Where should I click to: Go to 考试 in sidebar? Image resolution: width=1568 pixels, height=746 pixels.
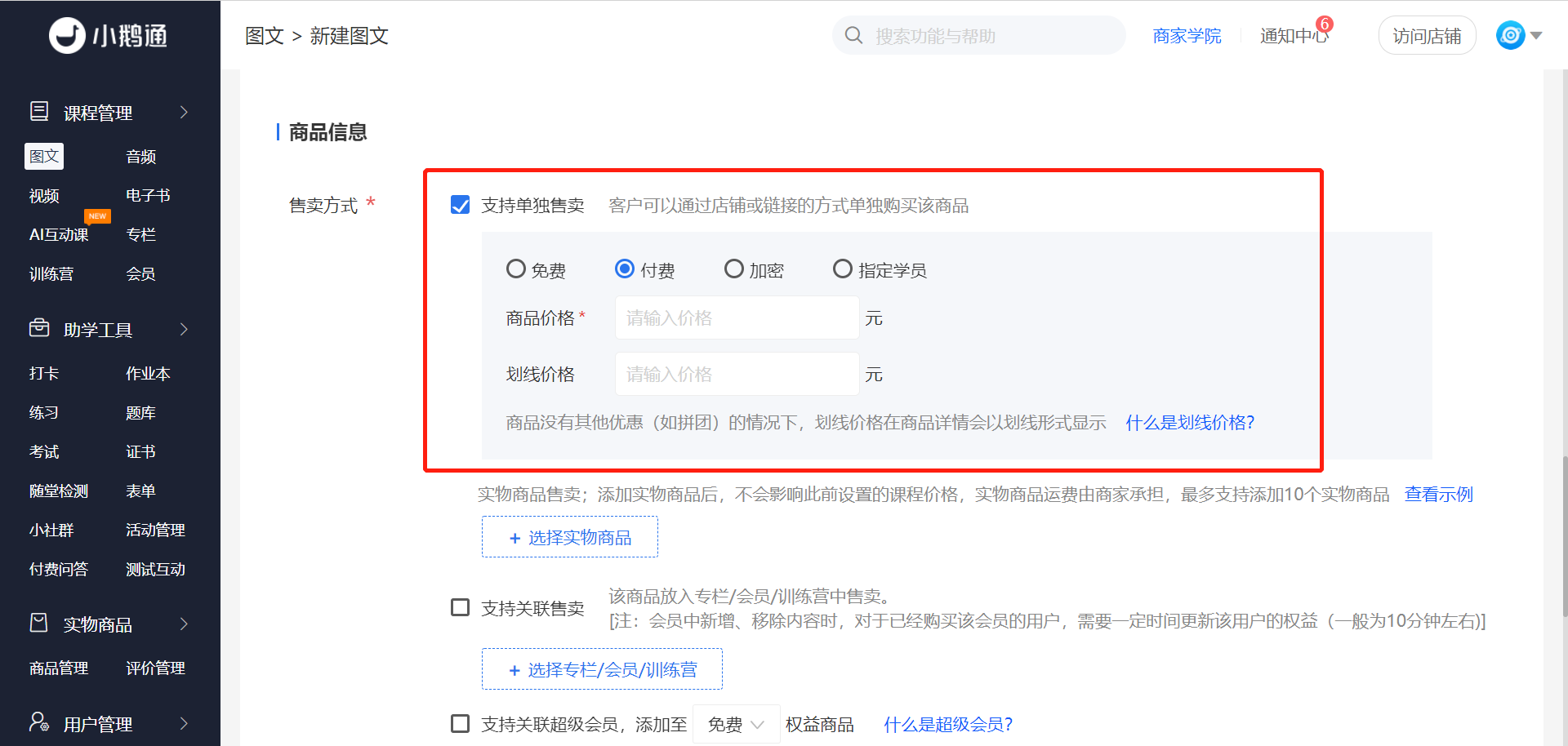click(x=44, y=451)
